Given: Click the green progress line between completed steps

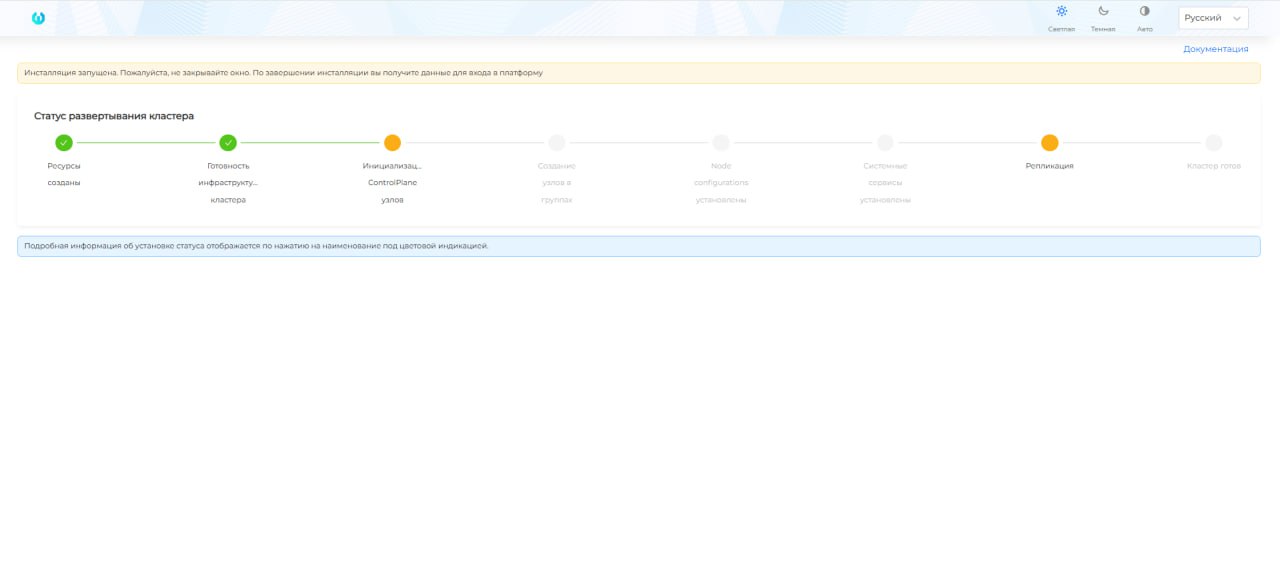Looking at the screenshot, I should coord(146,143).
